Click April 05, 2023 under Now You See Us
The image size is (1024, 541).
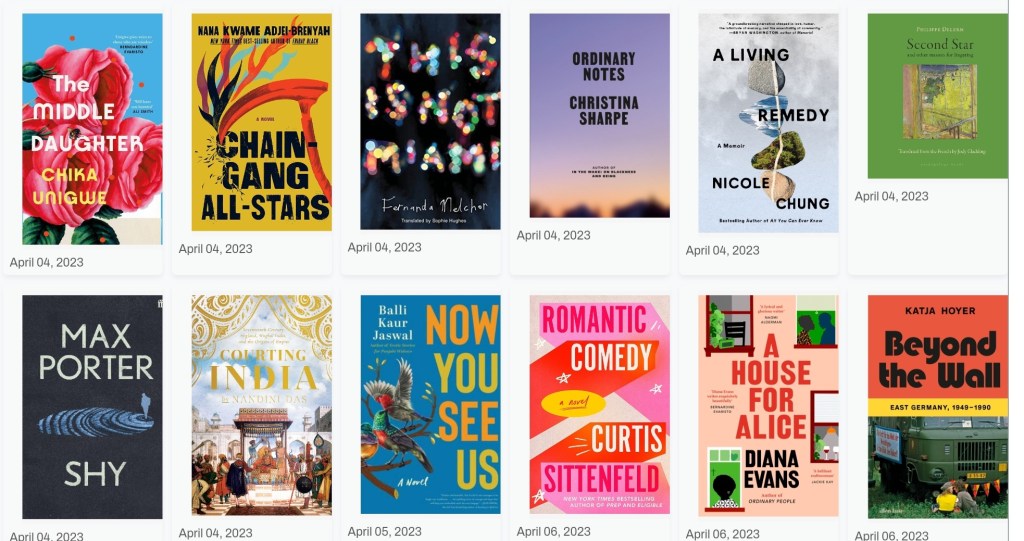pyautogui.click(x=385, y=531)
